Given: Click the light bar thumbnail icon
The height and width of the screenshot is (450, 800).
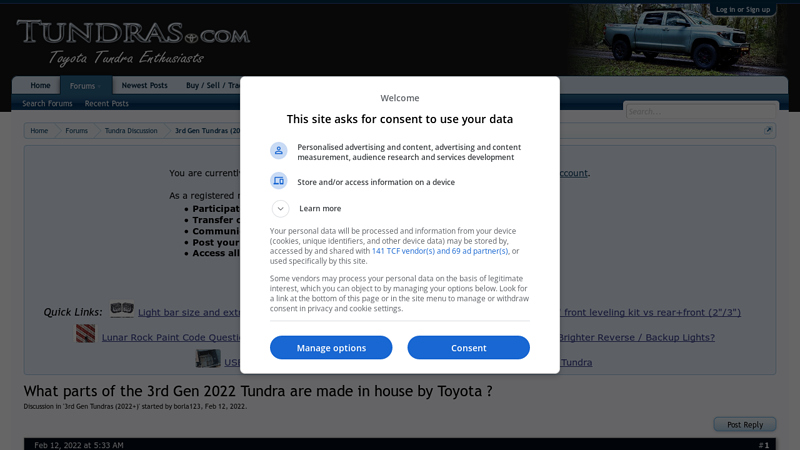Looking at the screenshot, I should coord(122,310).
